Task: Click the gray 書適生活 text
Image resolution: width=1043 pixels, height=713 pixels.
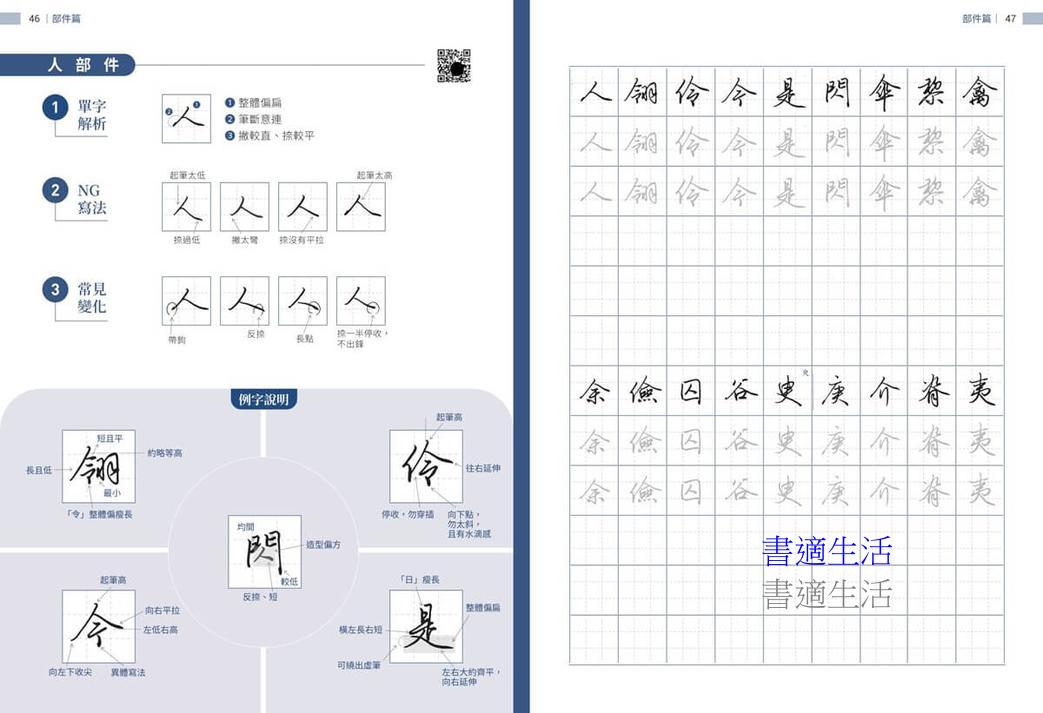Action: click(x=826, y=594)
